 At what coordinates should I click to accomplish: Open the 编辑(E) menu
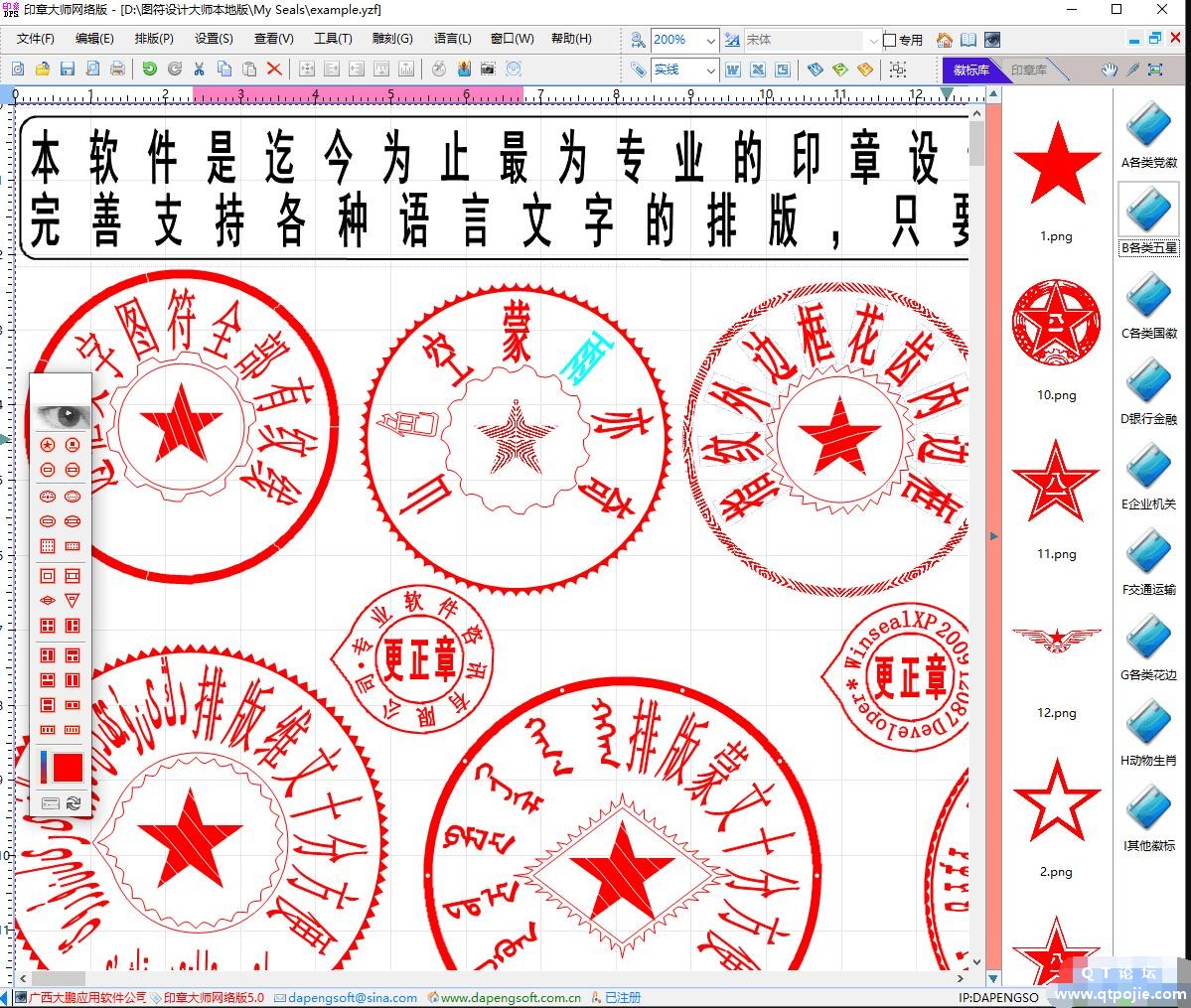tap(95, 39)
